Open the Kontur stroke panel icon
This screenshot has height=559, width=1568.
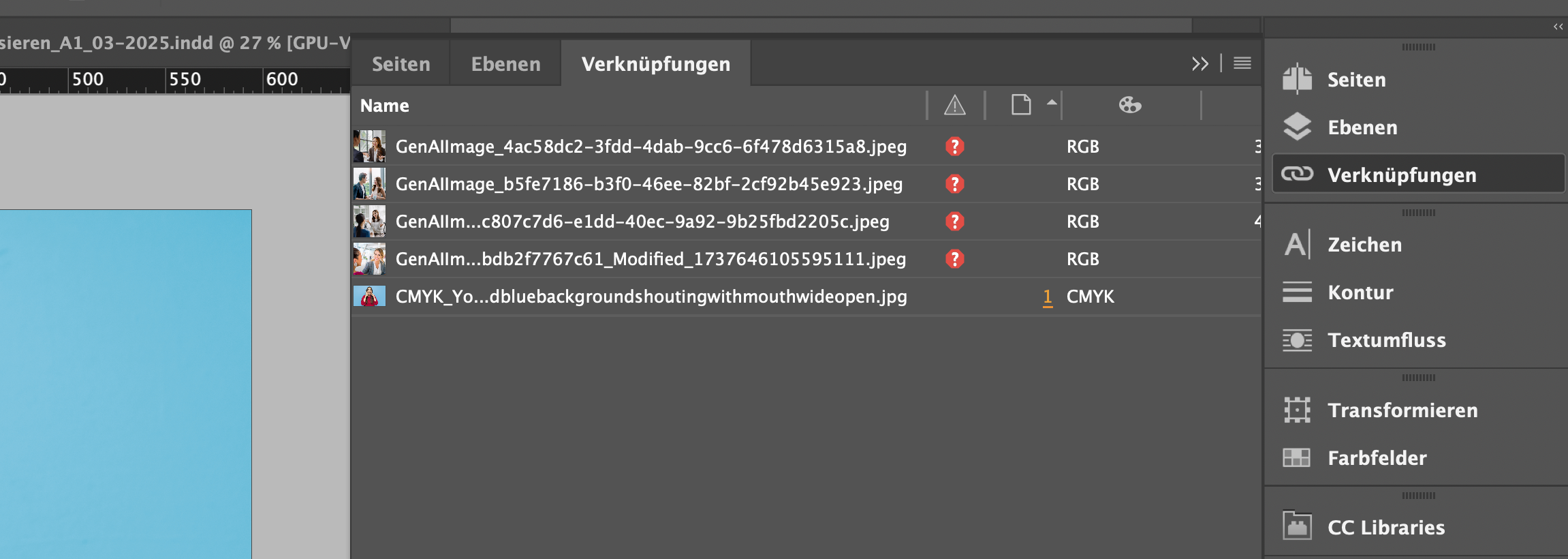(x=1298, y=292)
